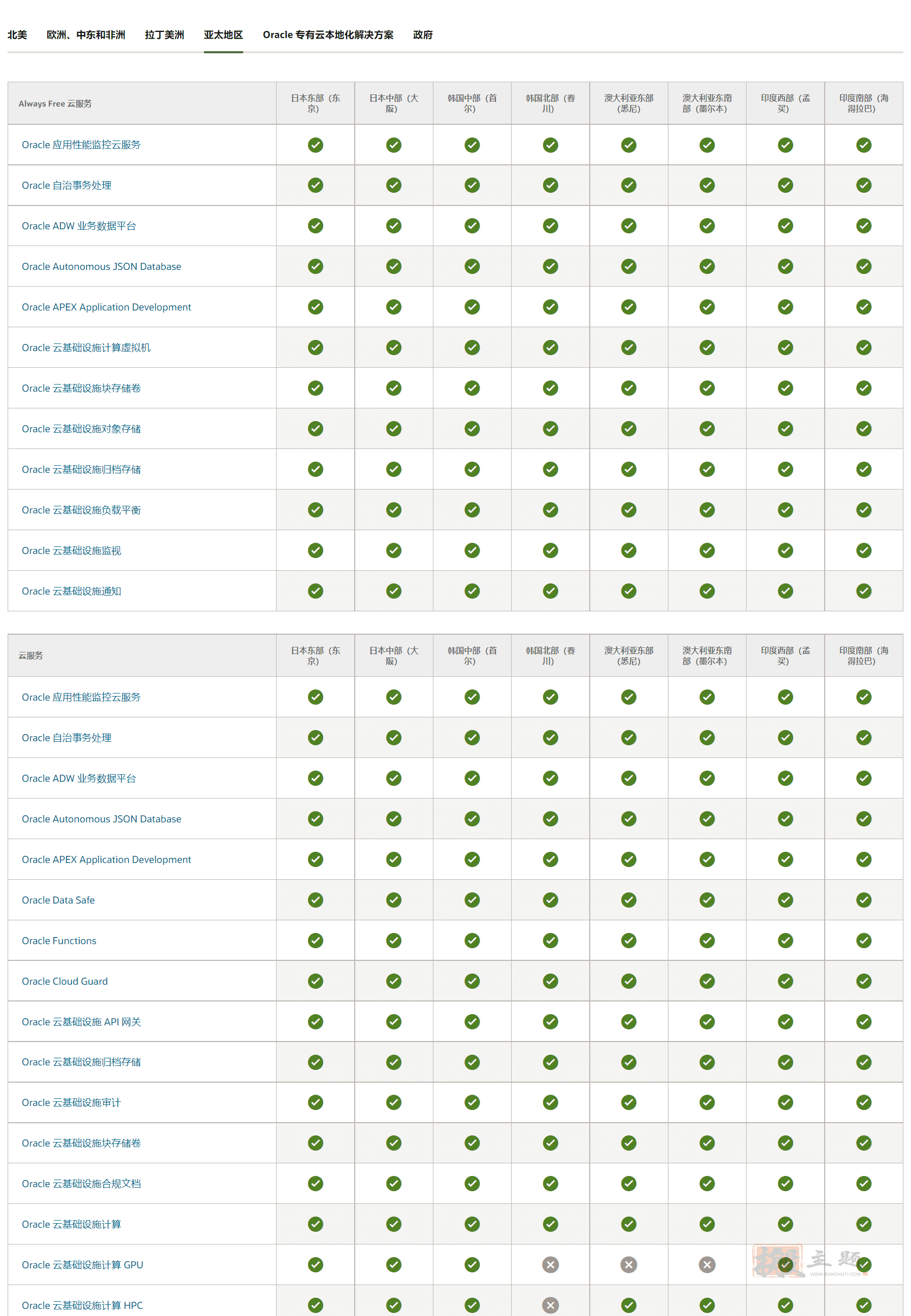
Task: Click 墨尔本 unavailable X for 计算 GPU
Action: tap(707, 1265)
